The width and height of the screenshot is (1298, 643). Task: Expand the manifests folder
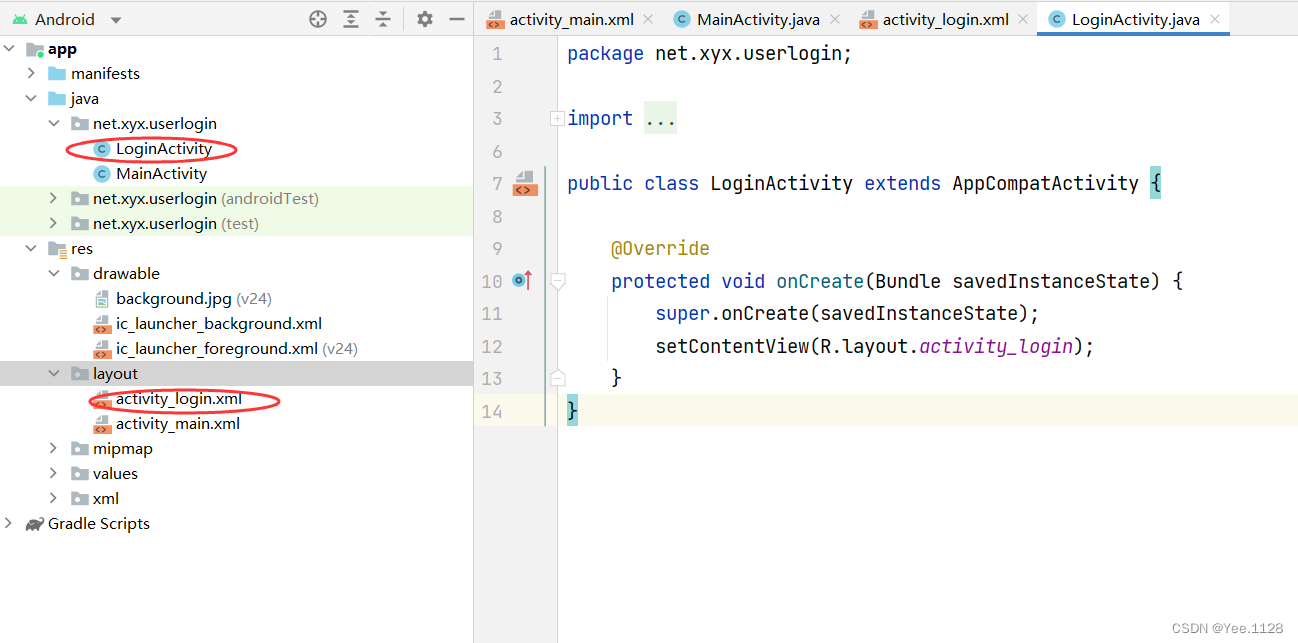pyautogui.click(x=31, y=73)
